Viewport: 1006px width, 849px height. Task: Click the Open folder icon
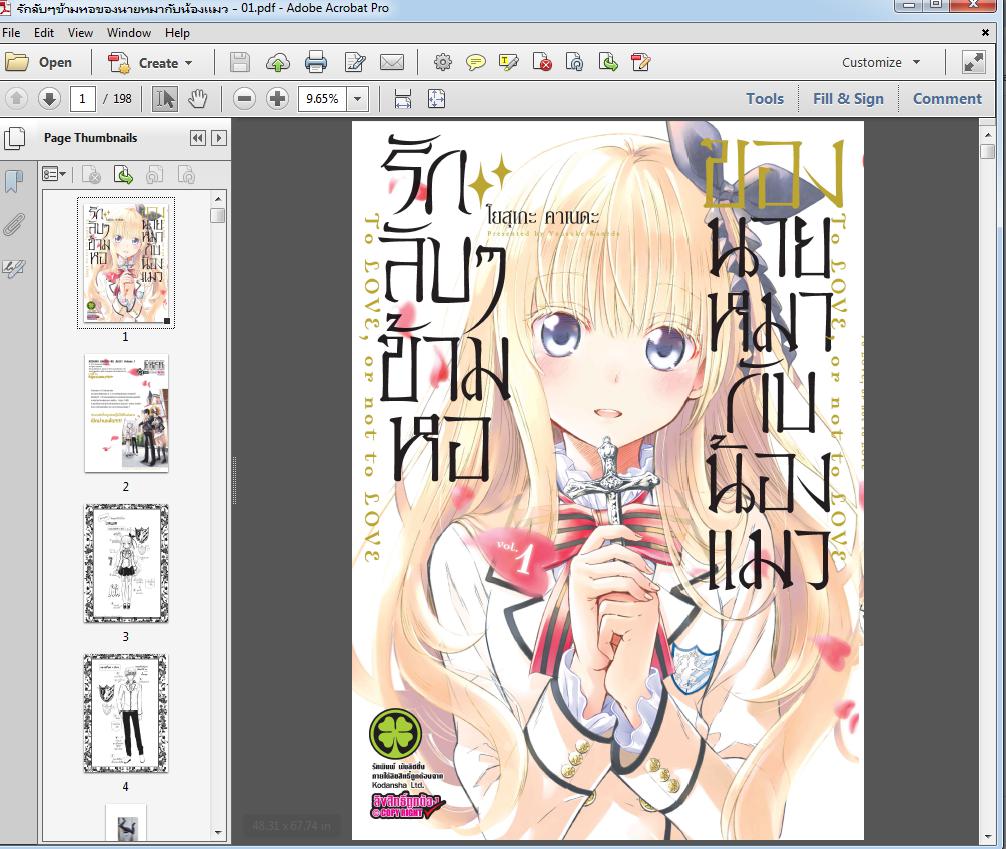tap(17, 62)
